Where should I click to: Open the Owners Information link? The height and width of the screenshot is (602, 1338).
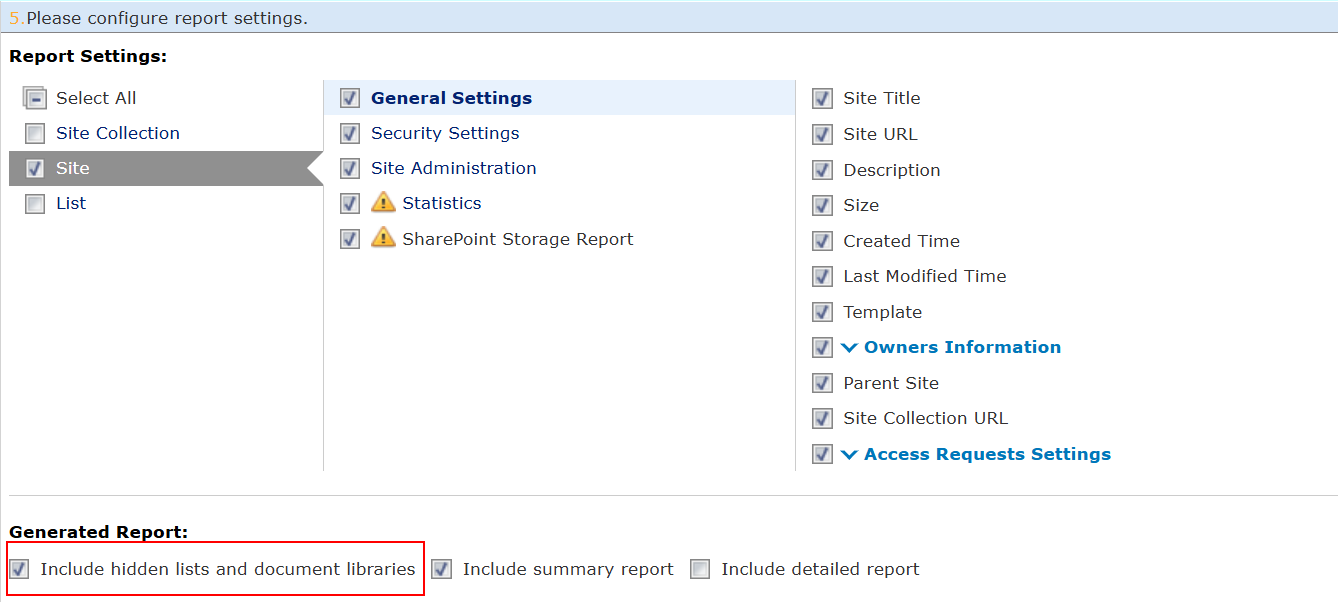click(x=961, y=347)
